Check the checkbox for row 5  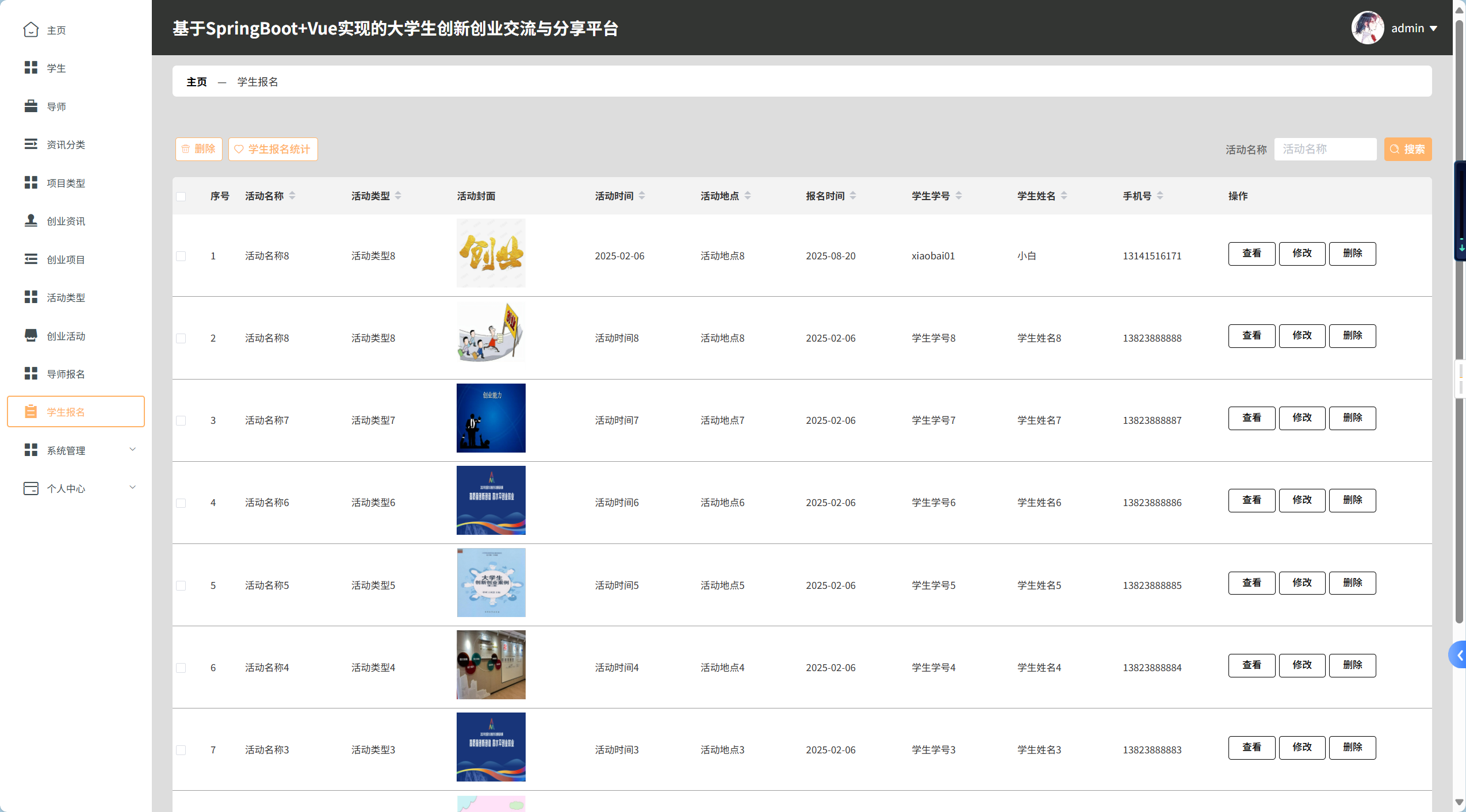tap(181, 585)
